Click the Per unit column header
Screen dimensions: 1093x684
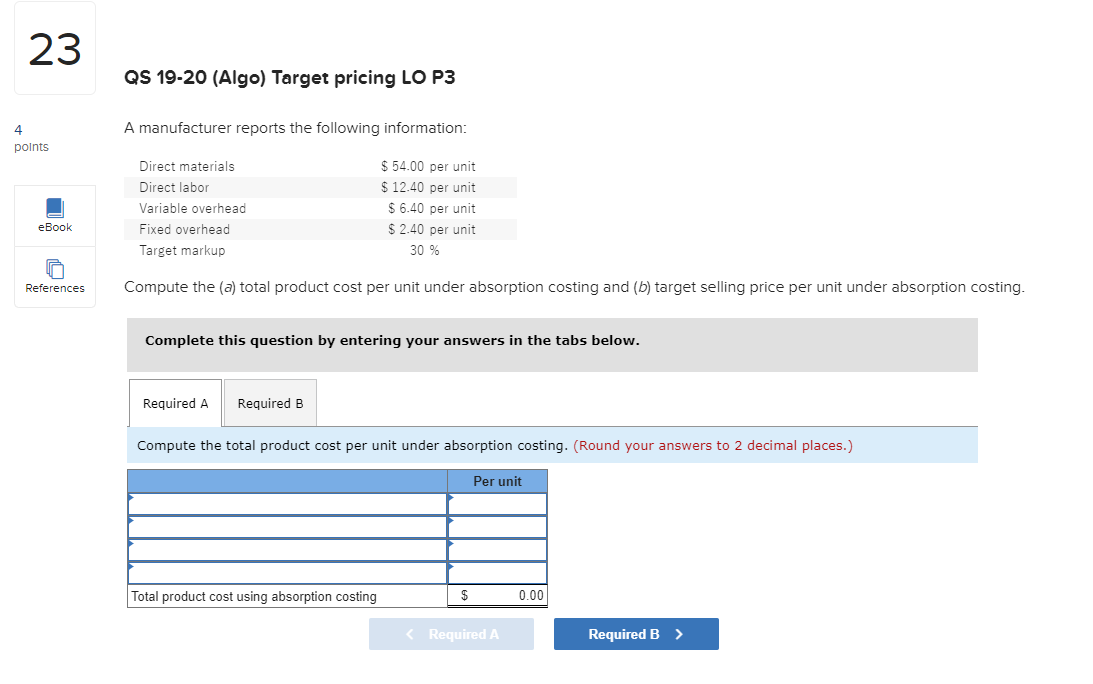point(497,481)
